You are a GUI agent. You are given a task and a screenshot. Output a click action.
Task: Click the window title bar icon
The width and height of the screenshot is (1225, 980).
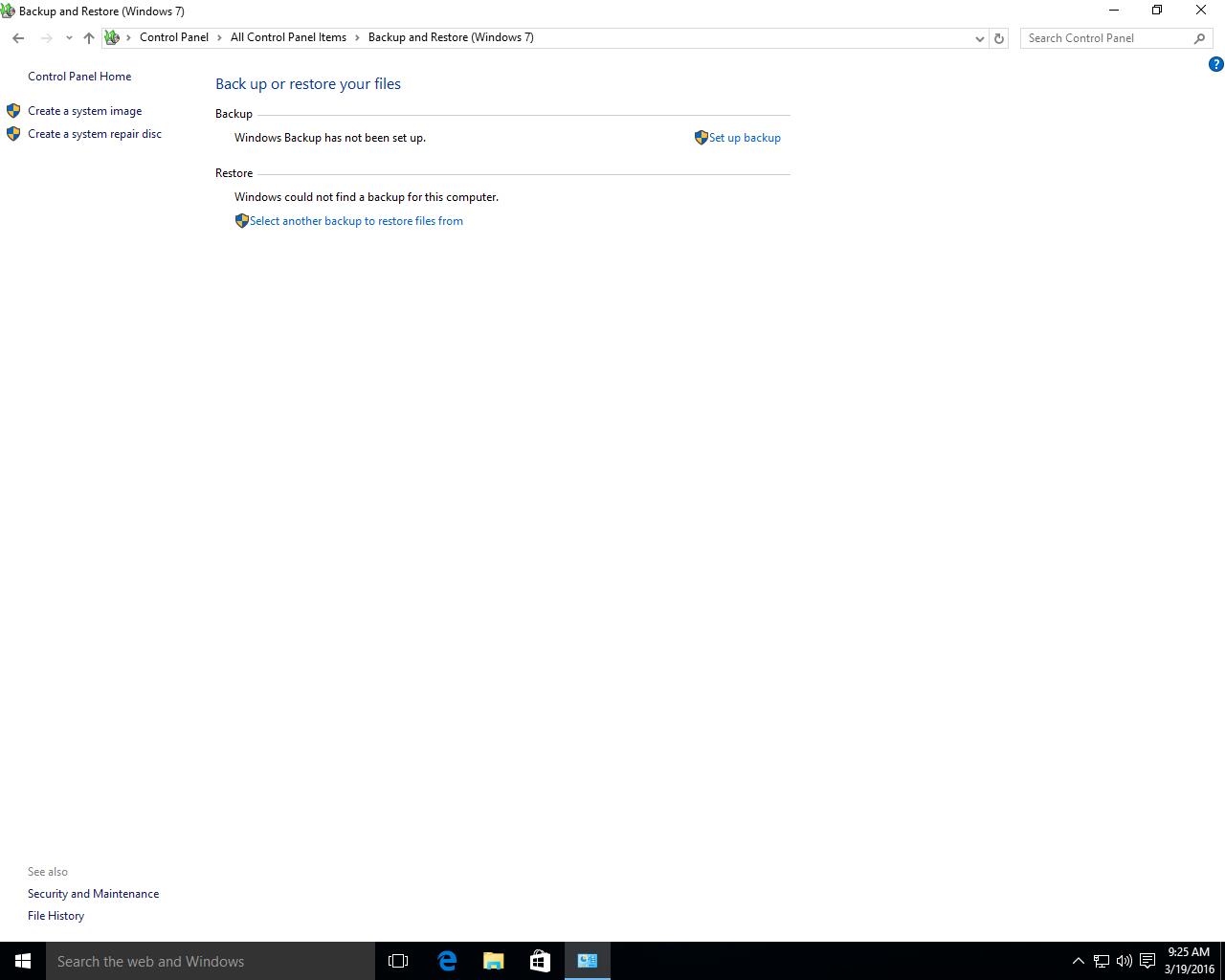coord(8,11)
